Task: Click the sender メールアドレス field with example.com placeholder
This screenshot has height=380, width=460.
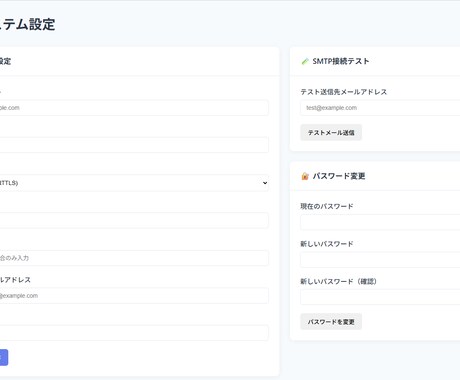Action: pos(134,296)
